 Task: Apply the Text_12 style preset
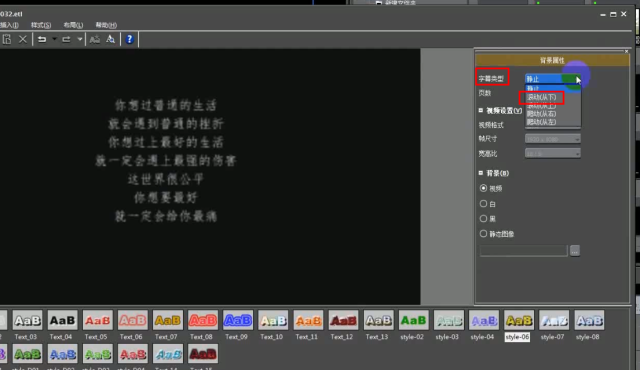(343, 321)
